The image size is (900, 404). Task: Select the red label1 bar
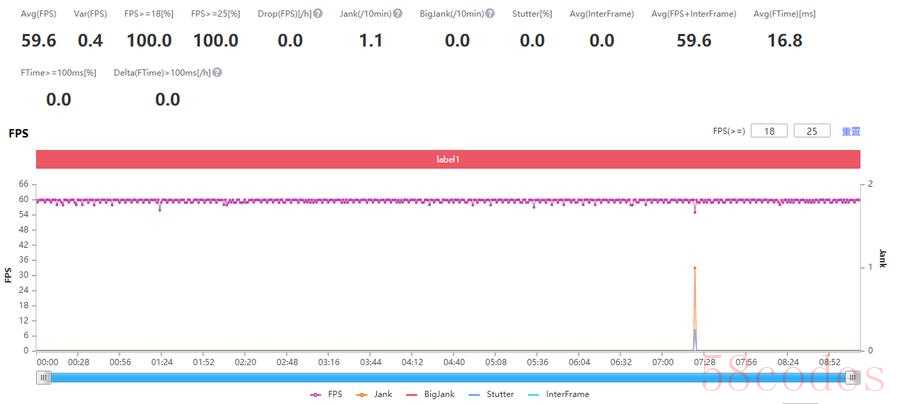coord(448,159)
